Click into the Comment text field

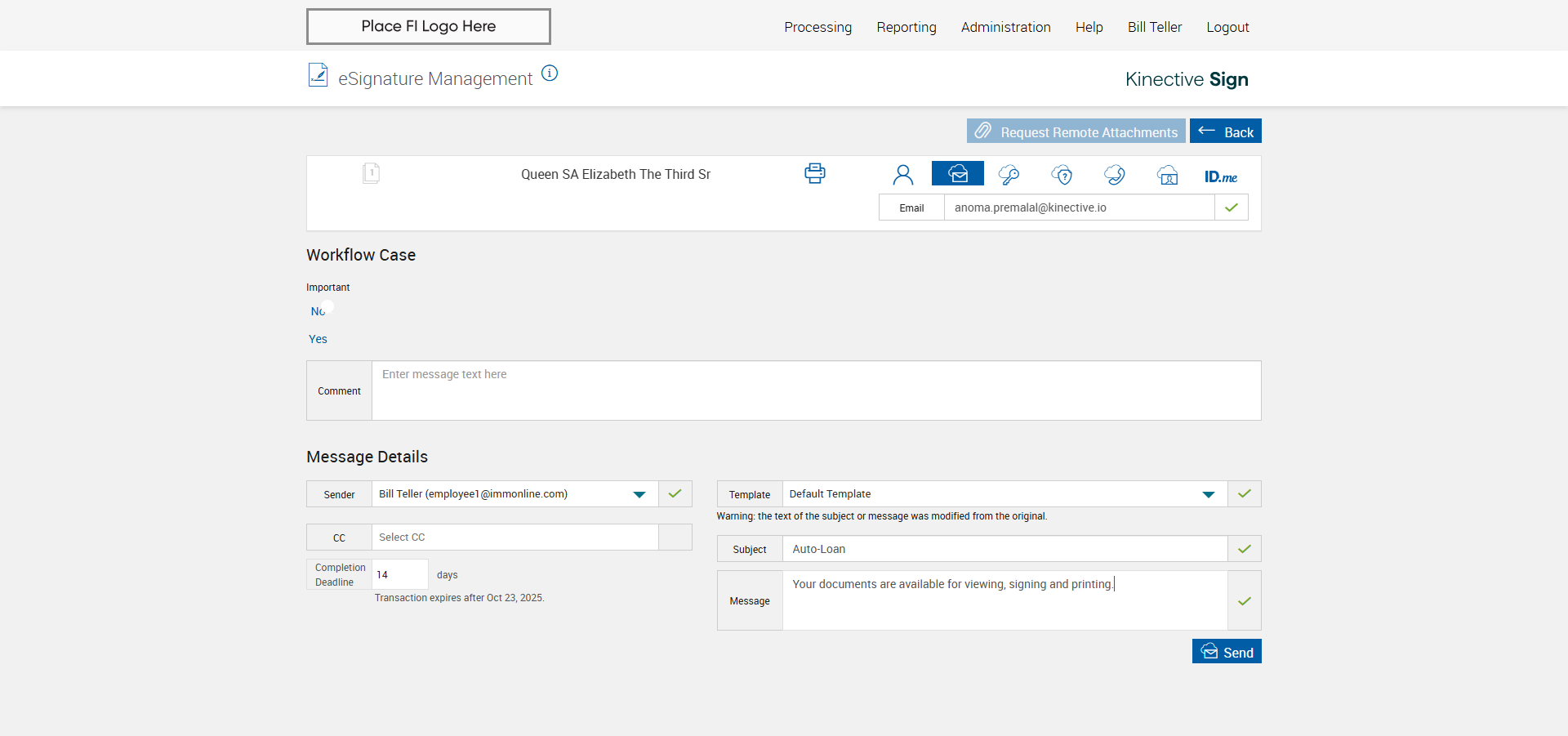[815, 390]
